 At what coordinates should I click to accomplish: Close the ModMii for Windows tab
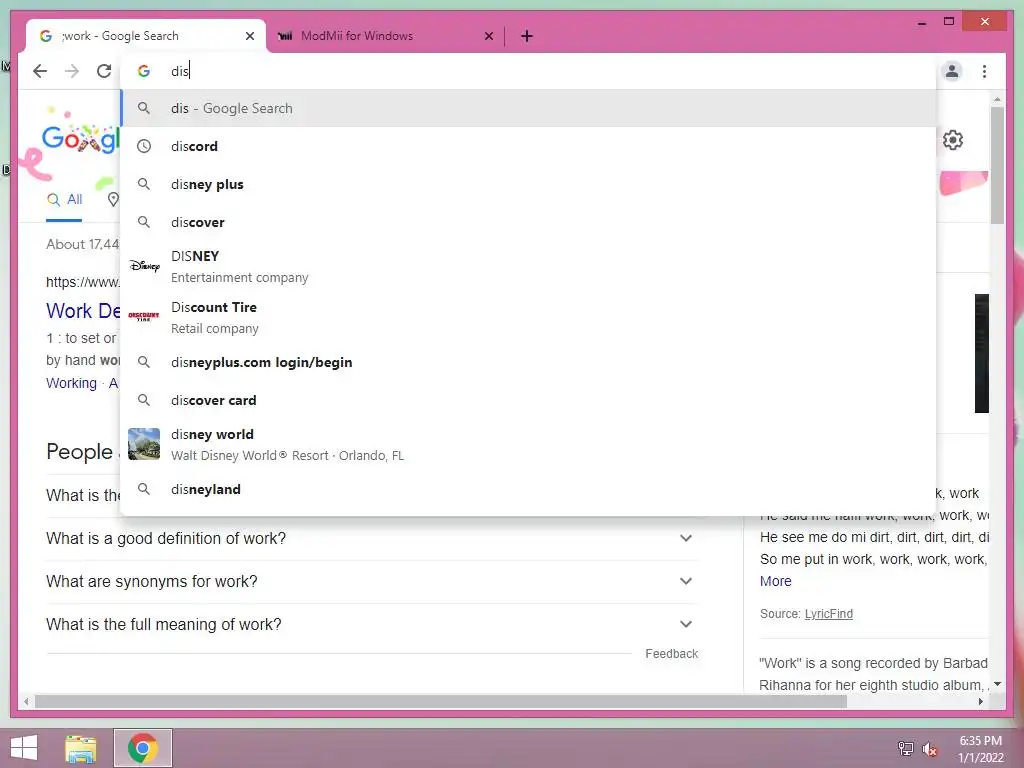[488, 36]
